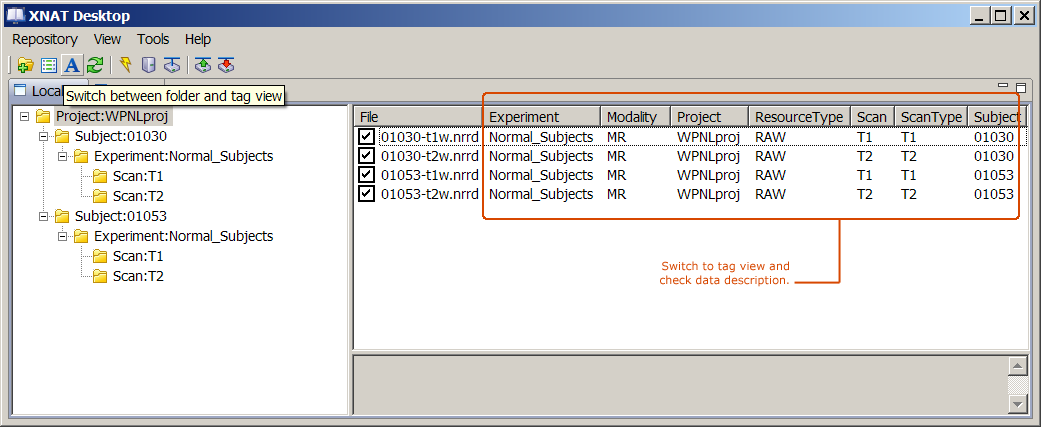Click the red download arrow drive icon

click(x=226, y=65)
